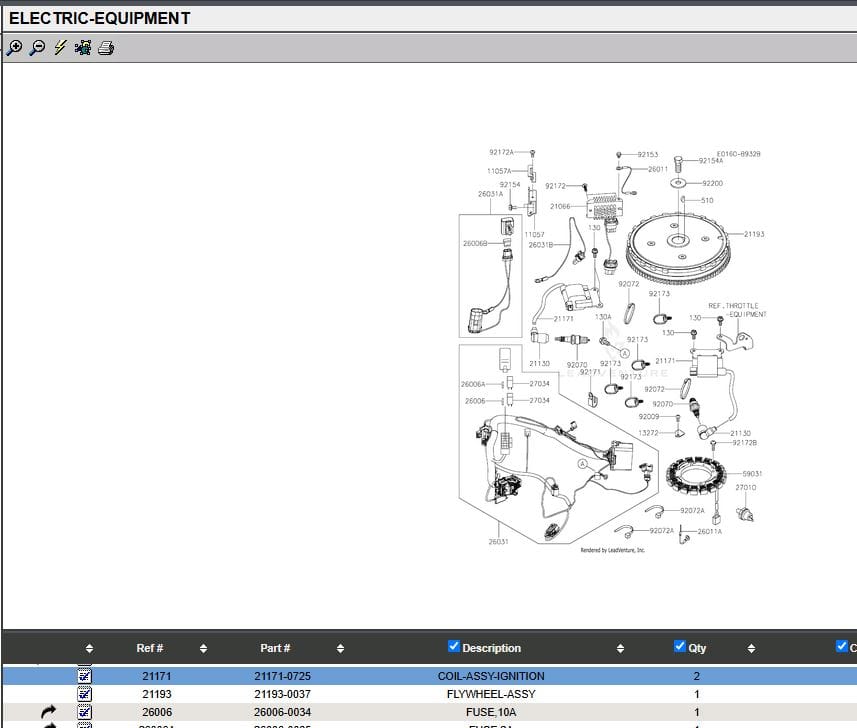The width and height of the screenshot is (857, 728).
Task: Click the checklist icon in row 21171
Action: (85, 677)
